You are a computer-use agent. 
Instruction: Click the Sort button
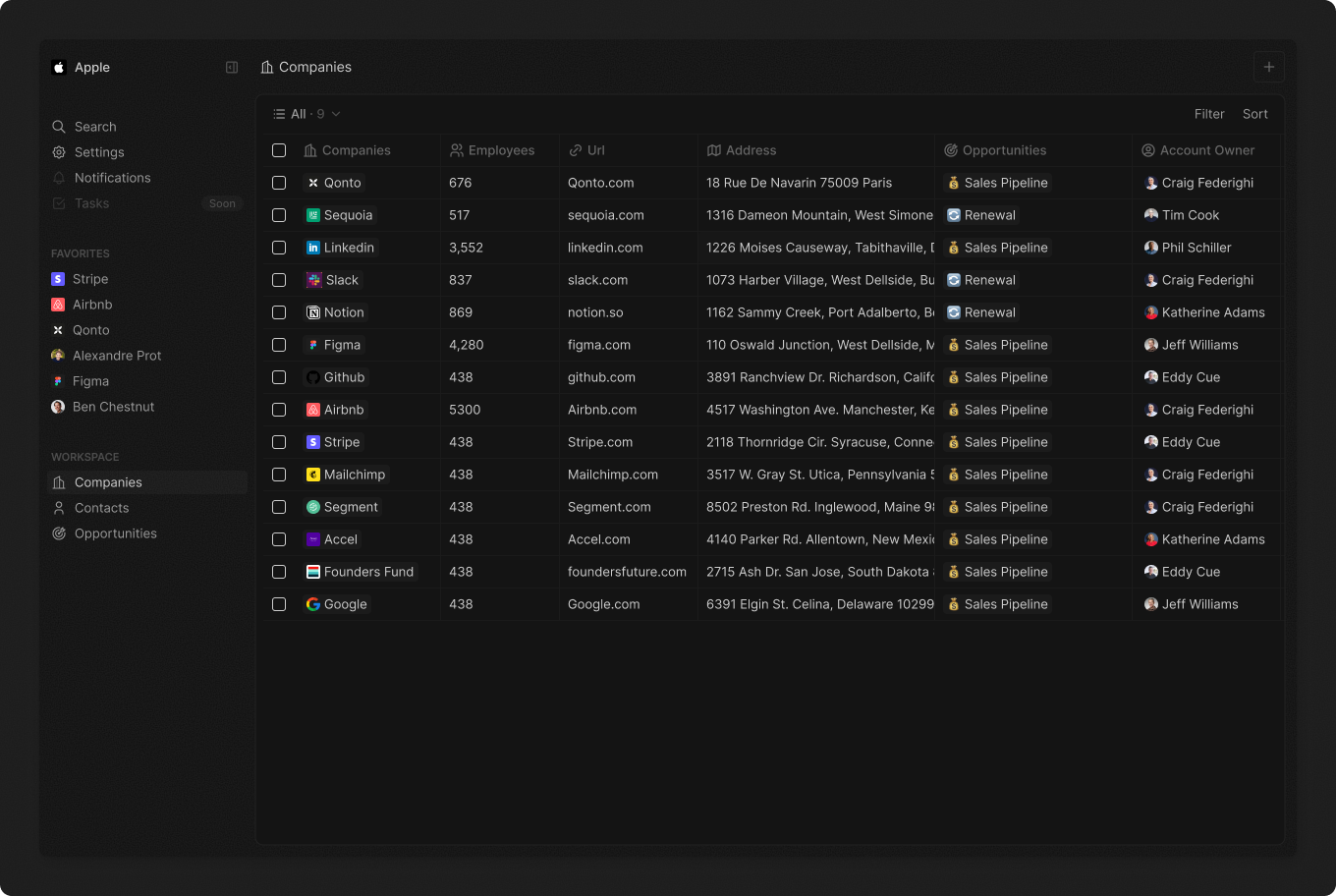1254,114
